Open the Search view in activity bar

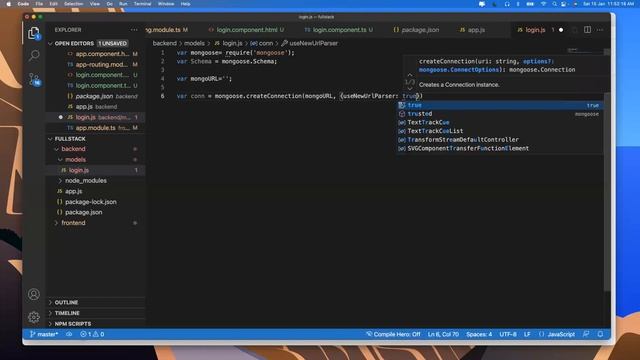click(34, 55)
